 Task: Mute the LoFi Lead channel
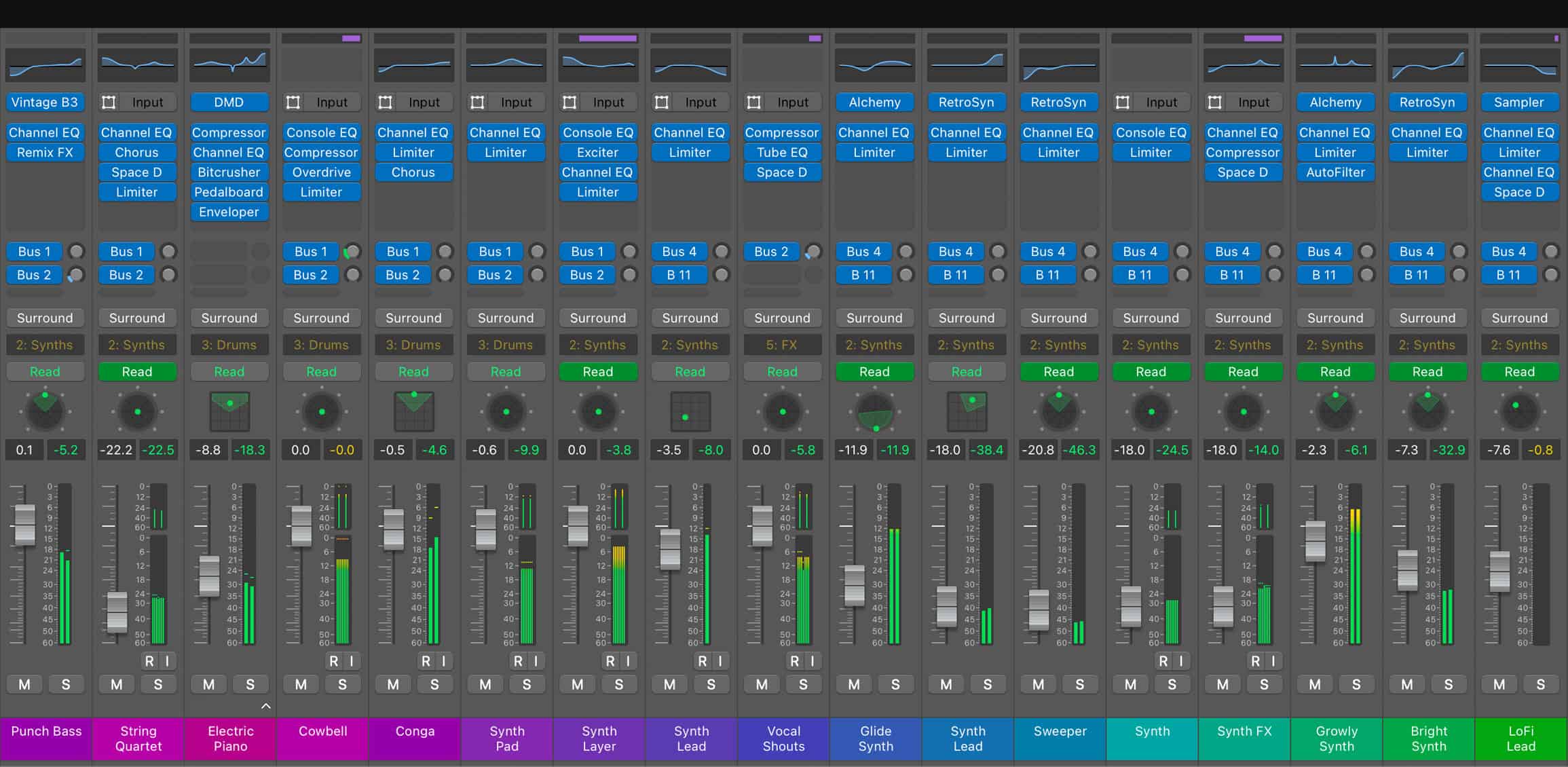(x=1499, y=685)
